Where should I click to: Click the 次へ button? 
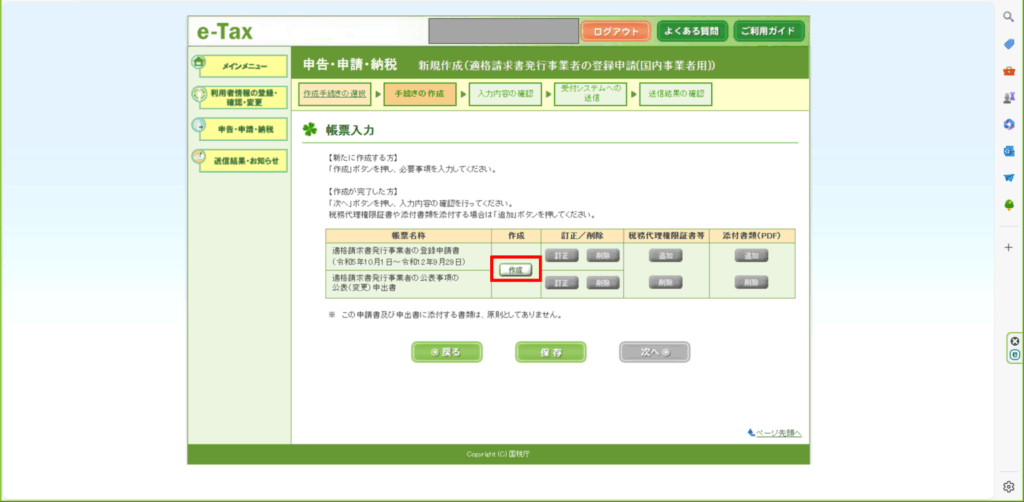click(654, 352)
